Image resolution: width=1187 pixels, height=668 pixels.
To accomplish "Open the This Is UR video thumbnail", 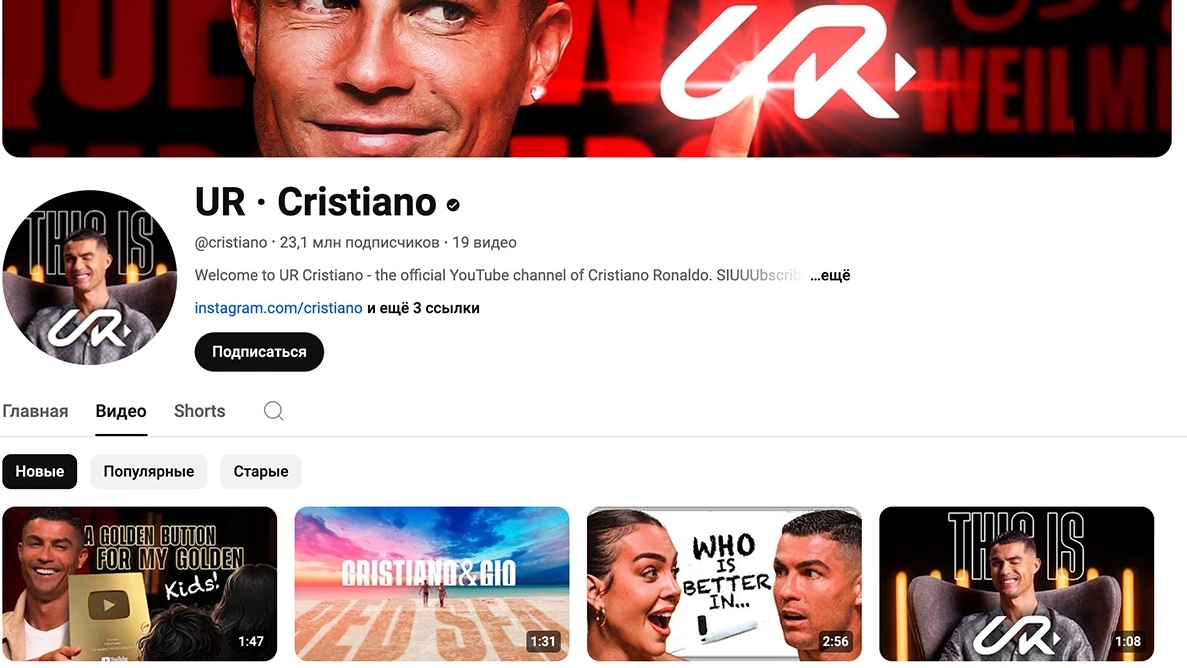I will pos(1016,584).
